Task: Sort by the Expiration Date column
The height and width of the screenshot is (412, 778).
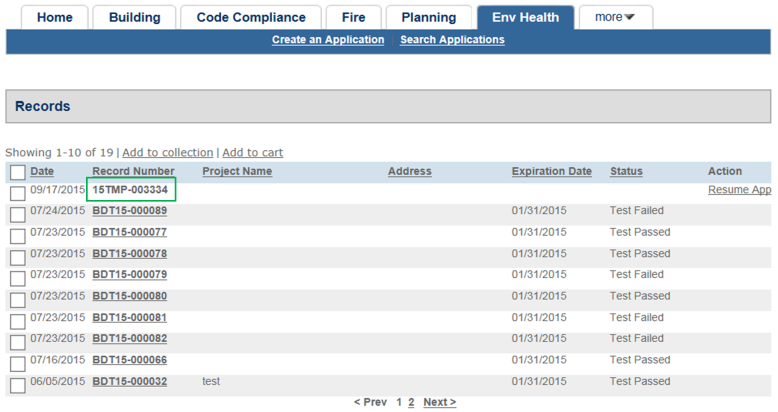Action: point(551,172)
